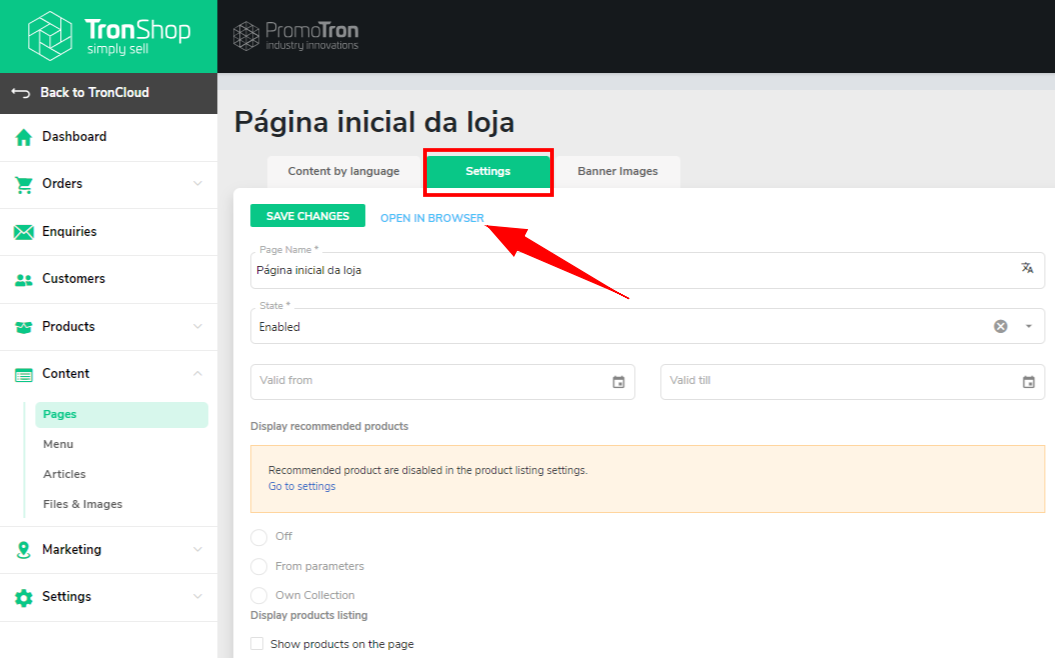Select the Off radio option

click(x=259, y=537)
